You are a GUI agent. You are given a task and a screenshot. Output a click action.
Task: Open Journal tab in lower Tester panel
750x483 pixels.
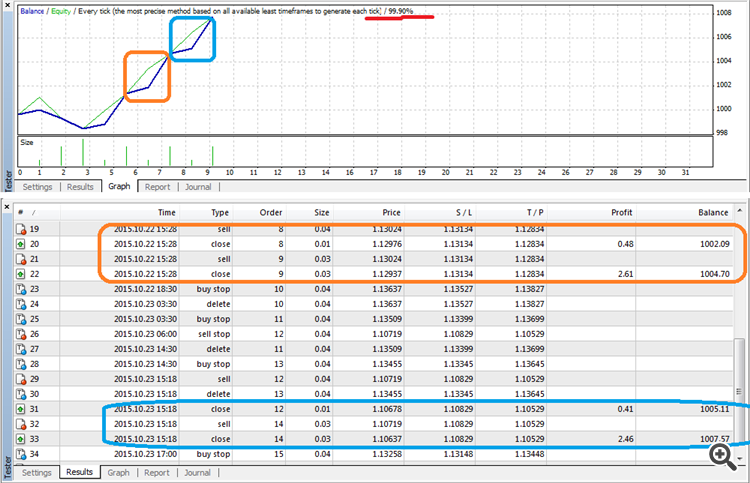click(x=197, y=472)
